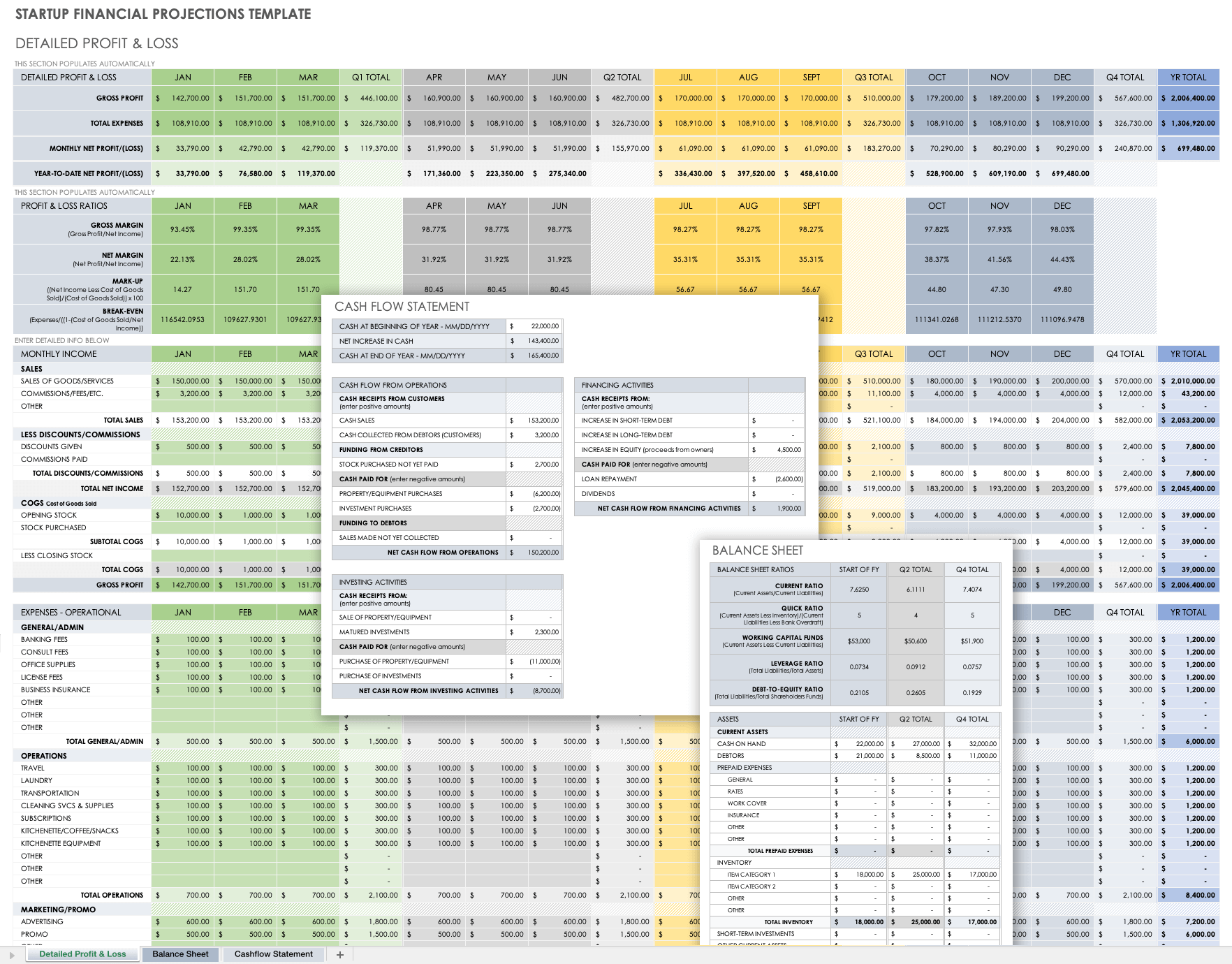Add a new sheet with the plus icon
Viewport: 1232px width, 964px height.
340,954
